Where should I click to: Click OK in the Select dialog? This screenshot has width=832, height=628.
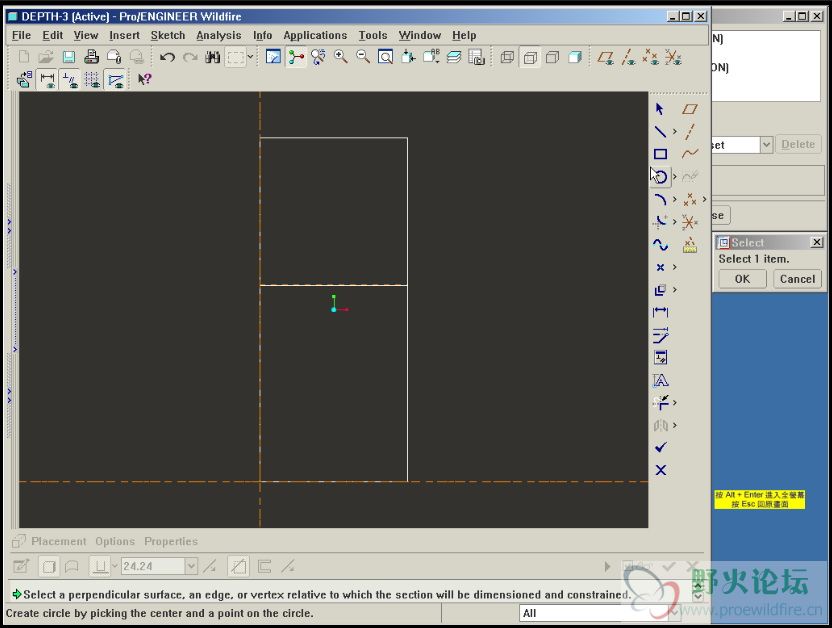[742, 279]
